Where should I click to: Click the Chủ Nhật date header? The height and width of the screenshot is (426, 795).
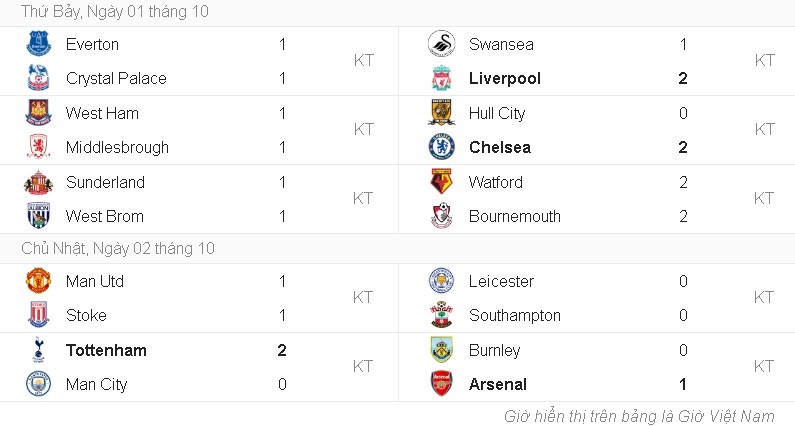coord(118,249)
